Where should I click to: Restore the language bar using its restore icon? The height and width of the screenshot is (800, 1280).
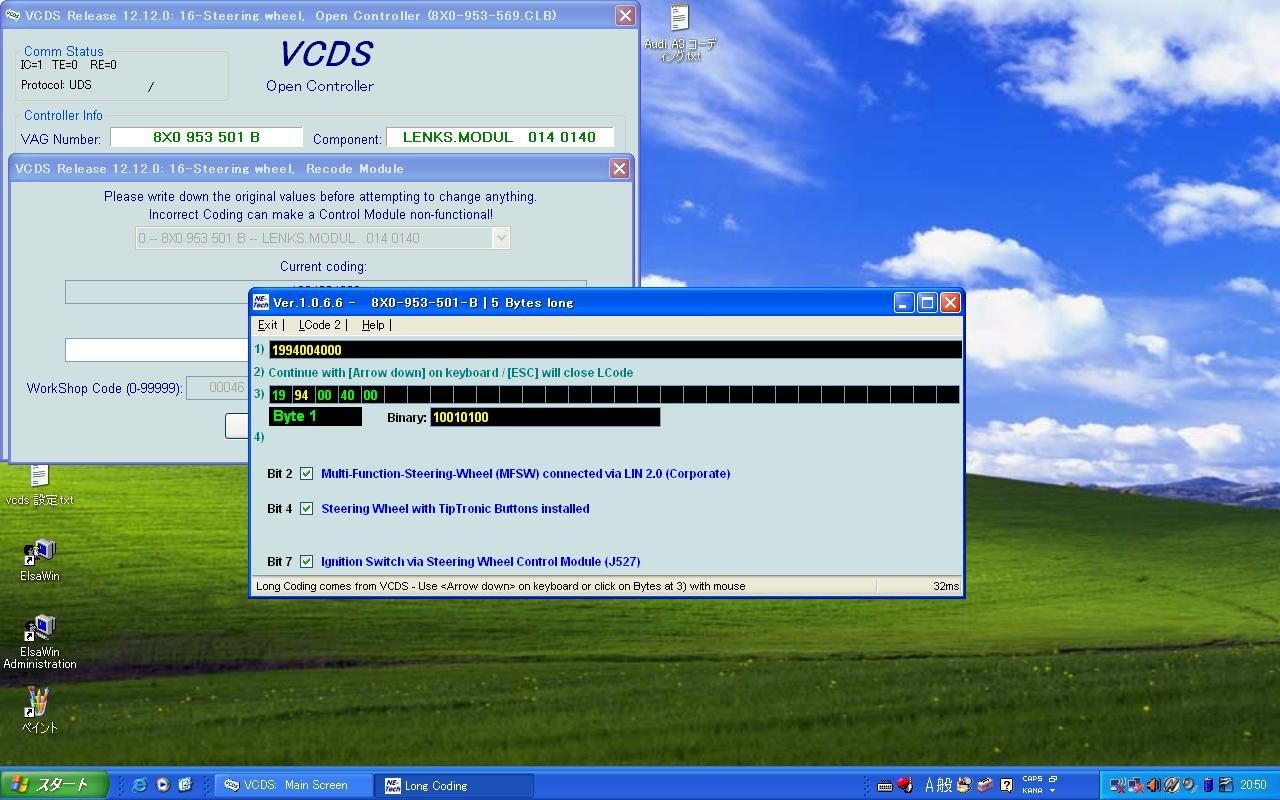1053,779
